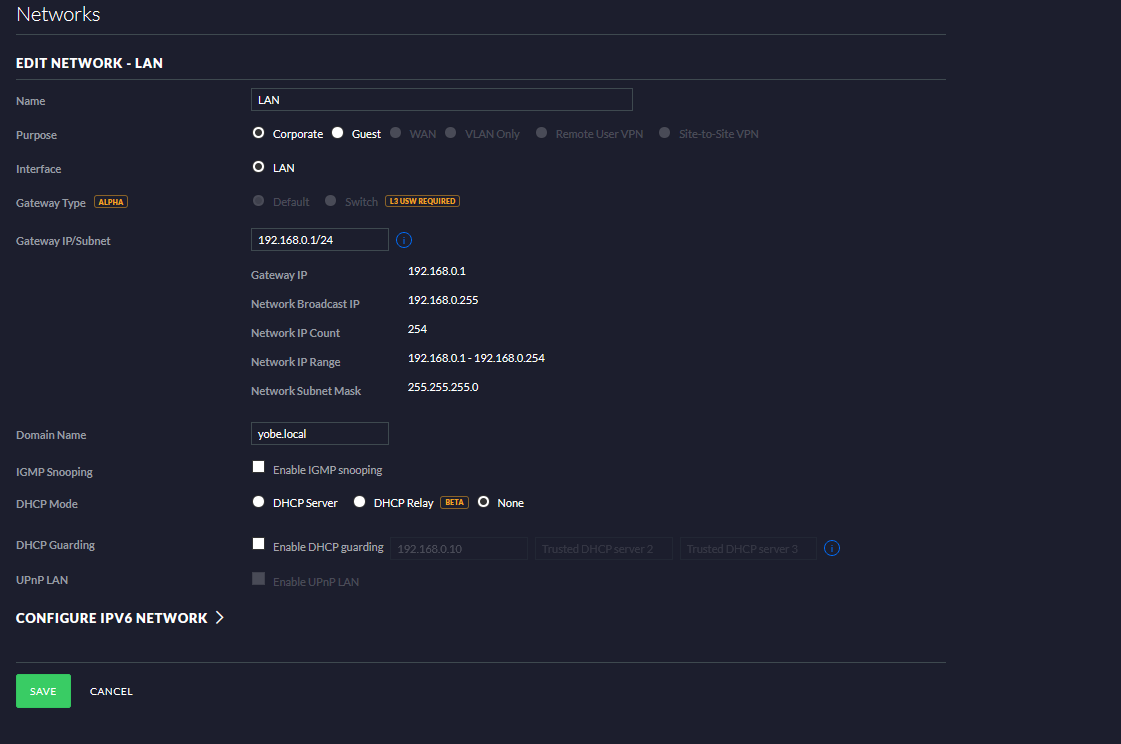Click the network Name input field
The height and width of the screenshot is (744, 1121).
[x=441, y=99]
